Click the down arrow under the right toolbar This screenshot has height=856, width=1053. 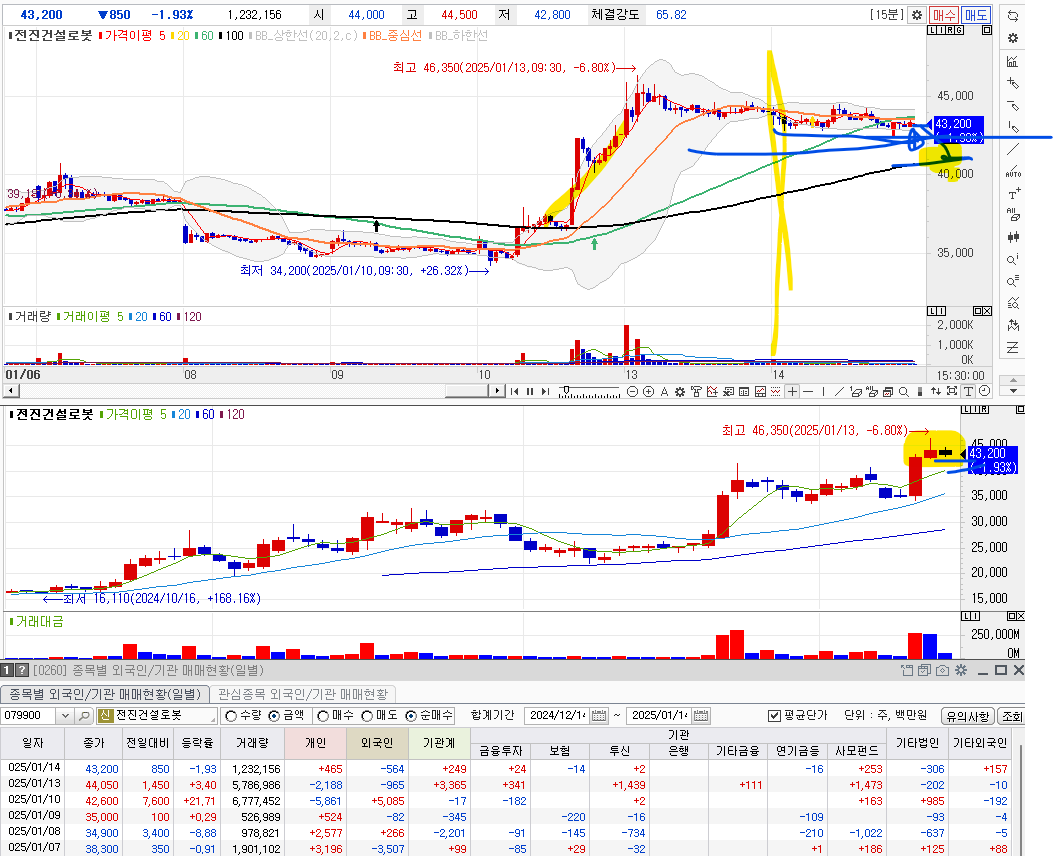[1013, 391]
